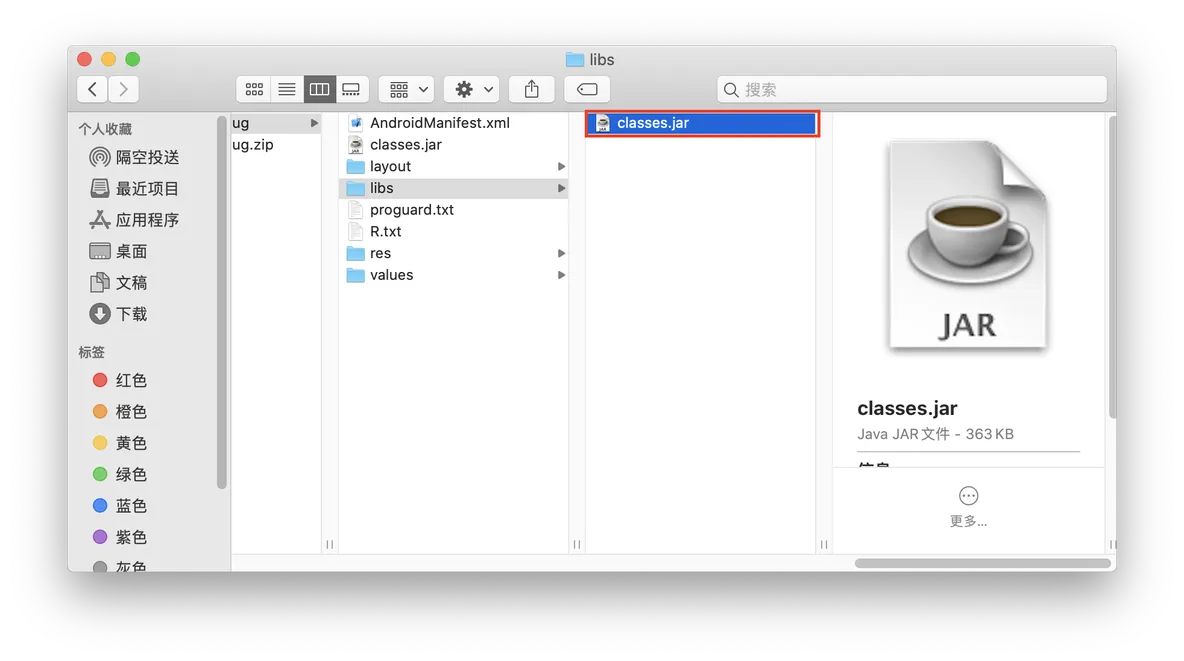Click the sidebar vertical scrollbar
The image size is (1184, 661).
(221, 302)
